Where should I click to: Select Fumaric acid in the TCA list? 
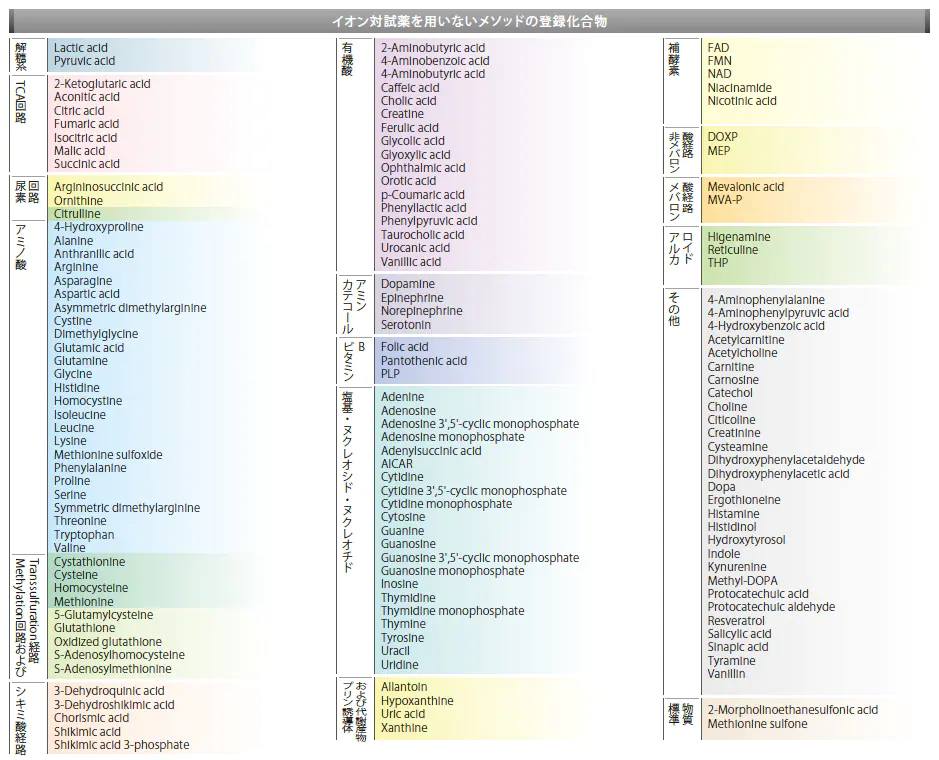click(86, 124)
